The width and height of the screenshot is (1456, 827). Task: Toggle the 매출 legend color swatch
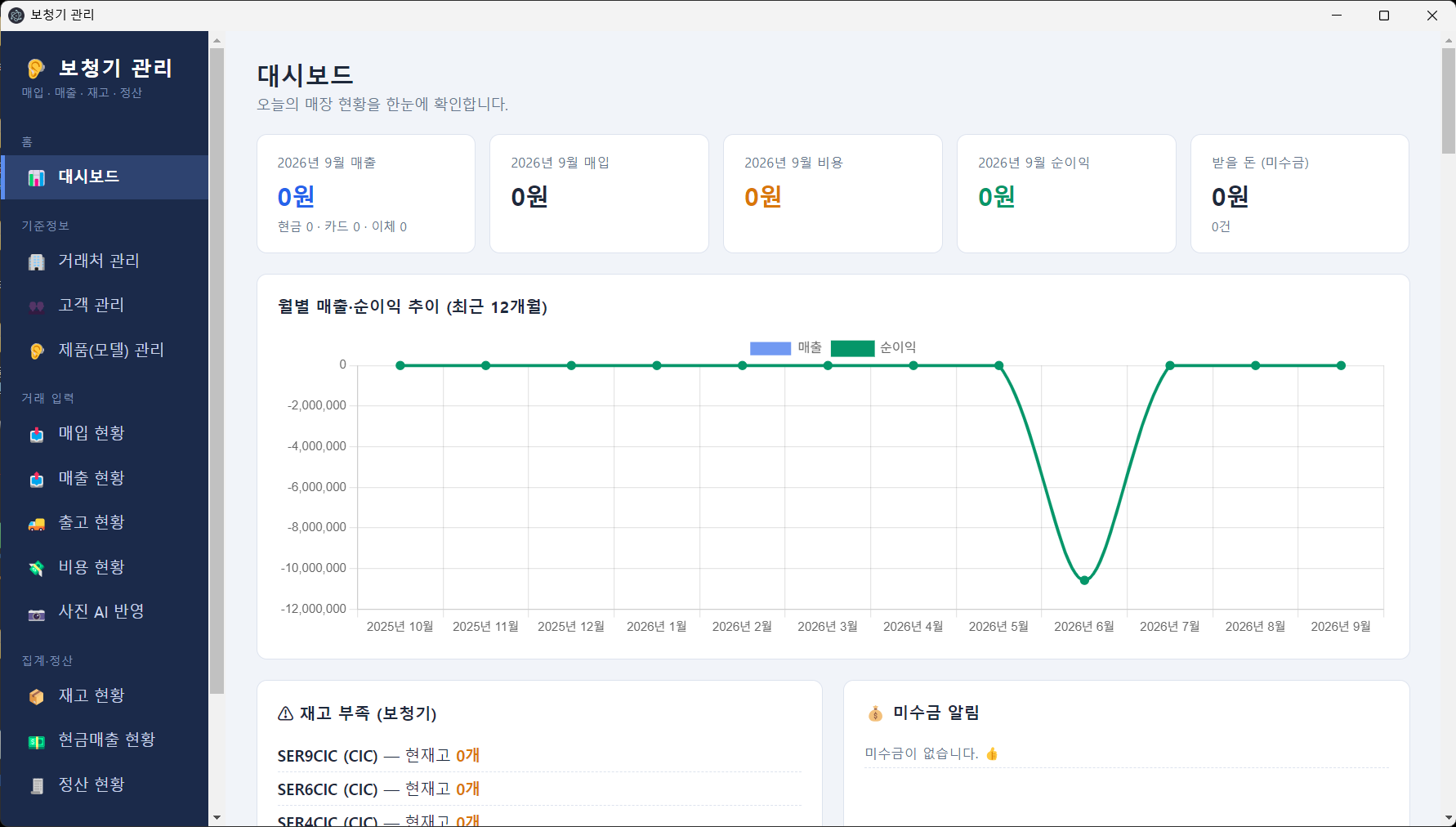[770, 348]
